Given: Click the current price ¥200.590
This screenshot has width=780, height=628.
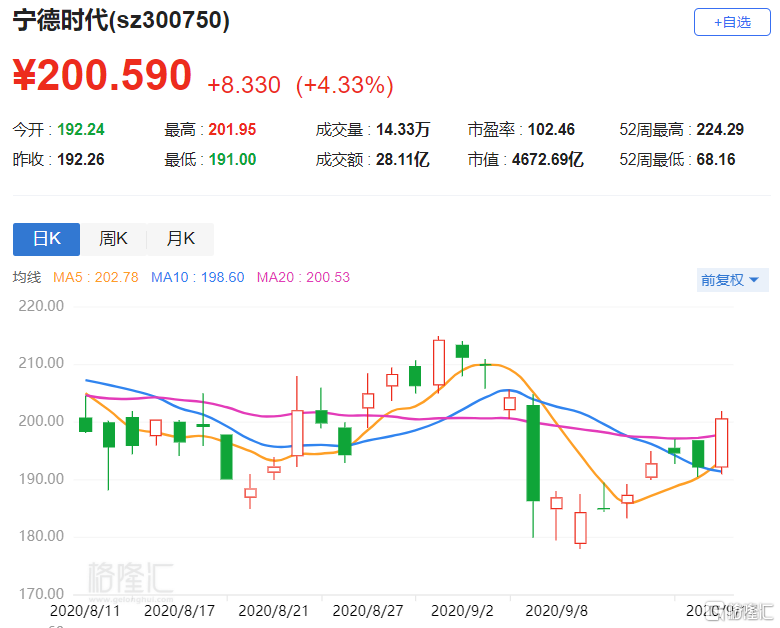Looking at the screenshot, I should pos(102,75).
